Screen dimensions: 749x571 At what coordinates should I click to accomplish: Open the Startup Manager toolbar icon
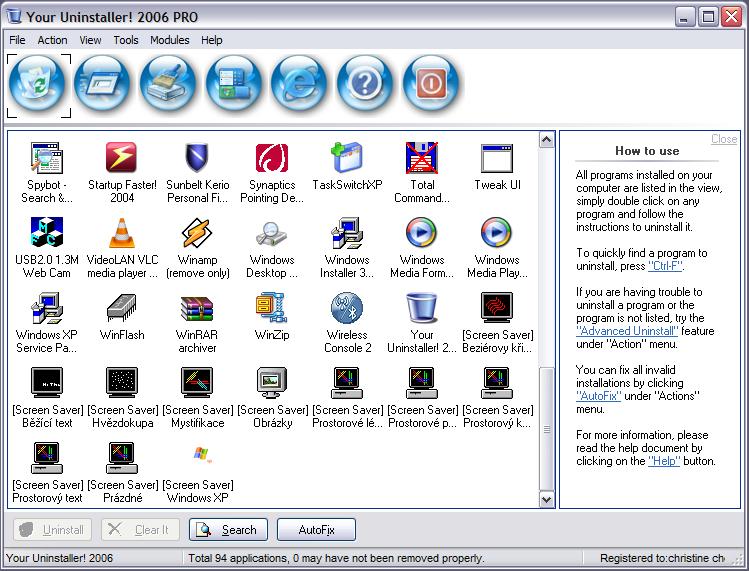pos(103,85)
